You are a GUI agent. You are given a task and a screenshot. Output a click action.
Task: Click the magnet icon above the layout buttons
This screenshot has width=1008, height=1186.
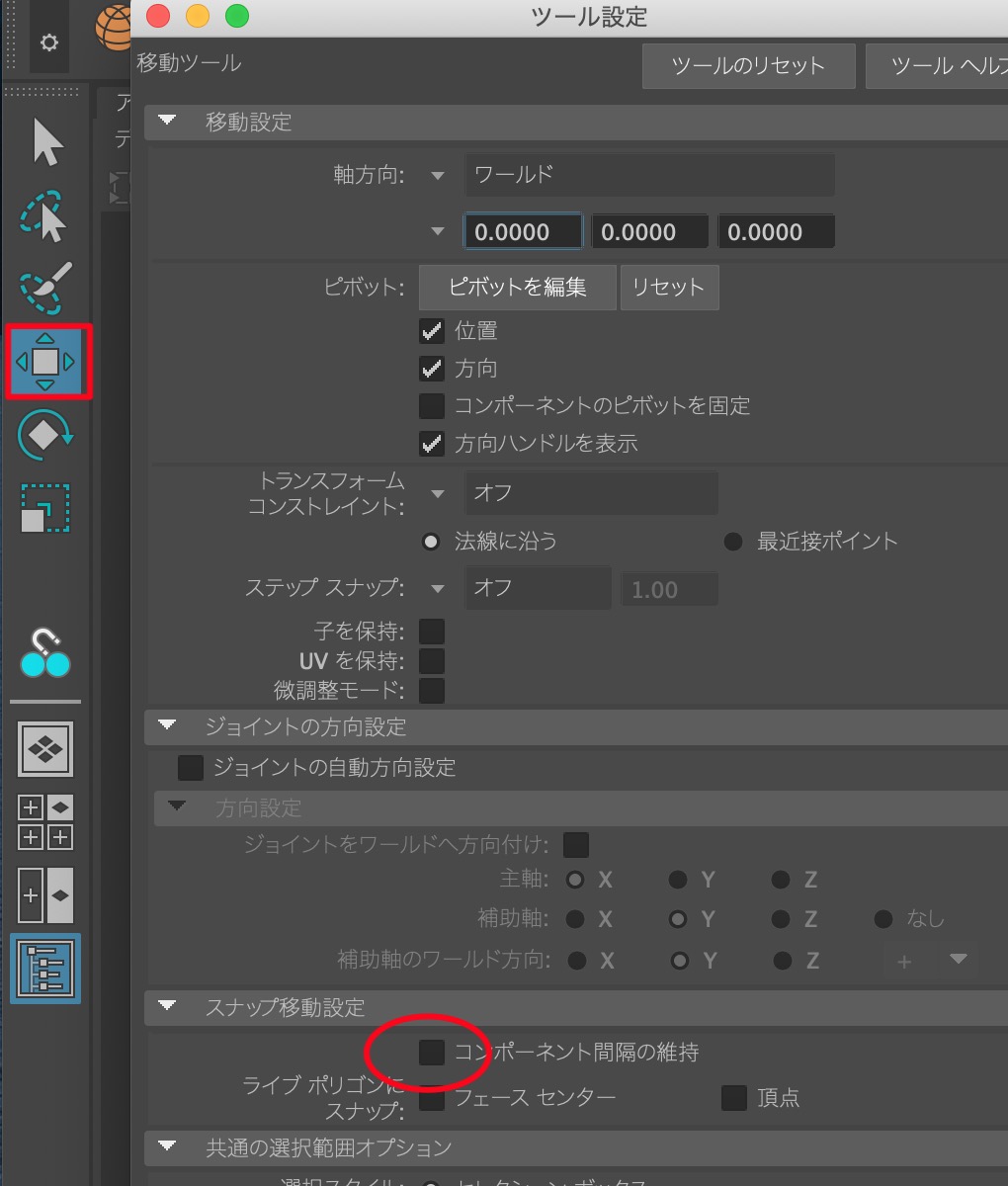pos(45,653)
